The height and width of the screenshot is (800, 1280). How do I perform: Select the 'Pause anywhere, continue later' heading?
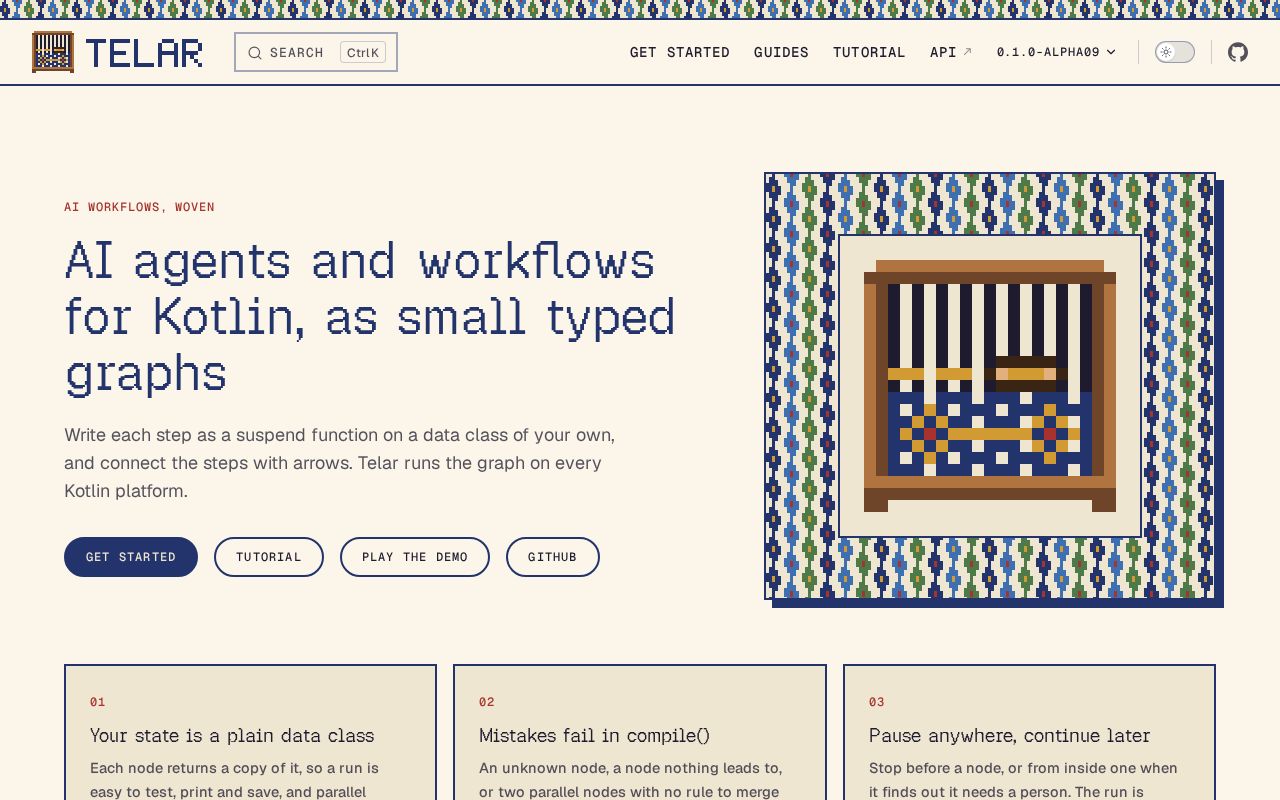point(1010,735)
